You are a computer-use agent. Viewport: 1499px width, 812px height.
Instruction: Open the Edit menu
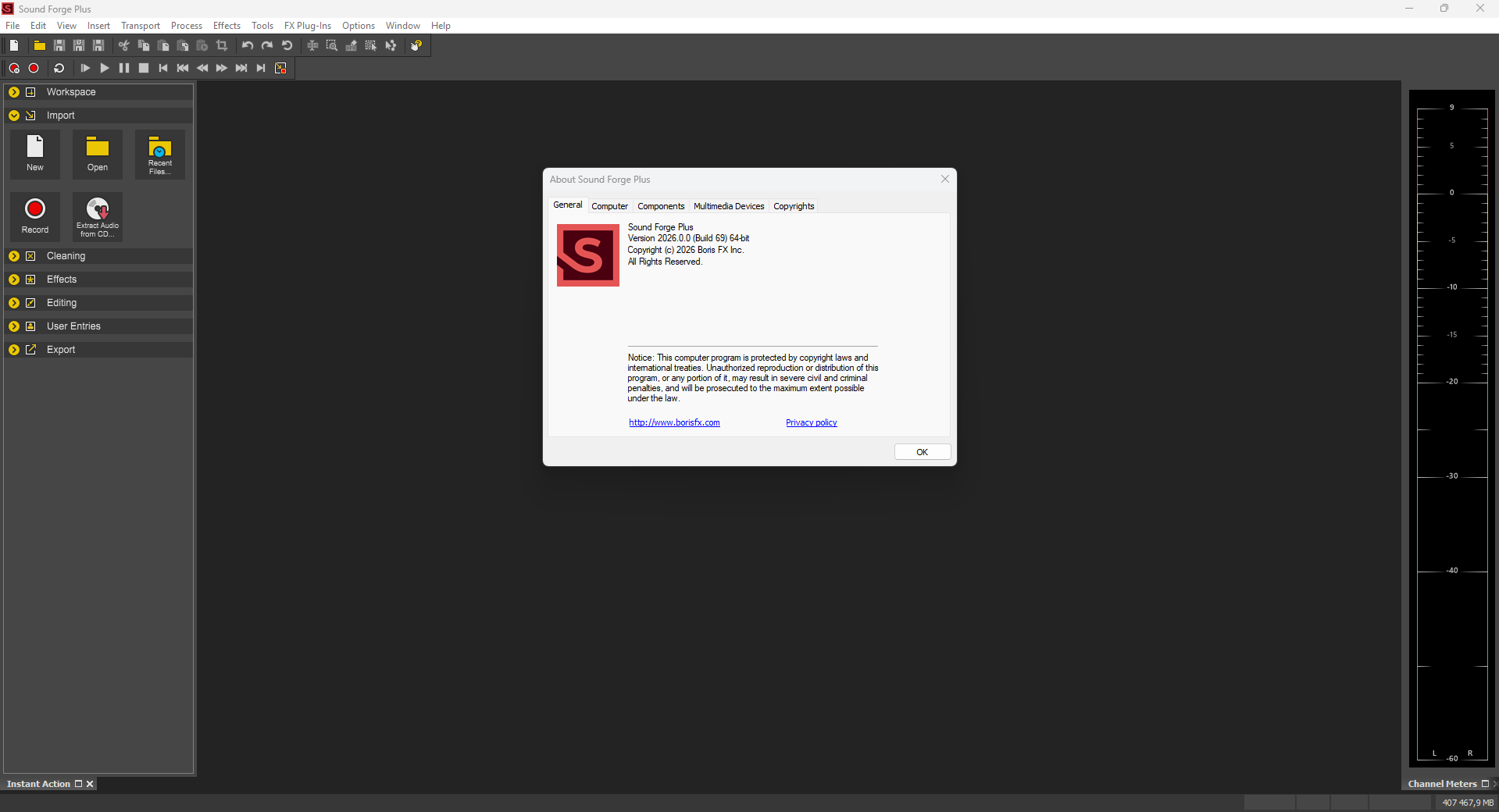coord(38,26)
